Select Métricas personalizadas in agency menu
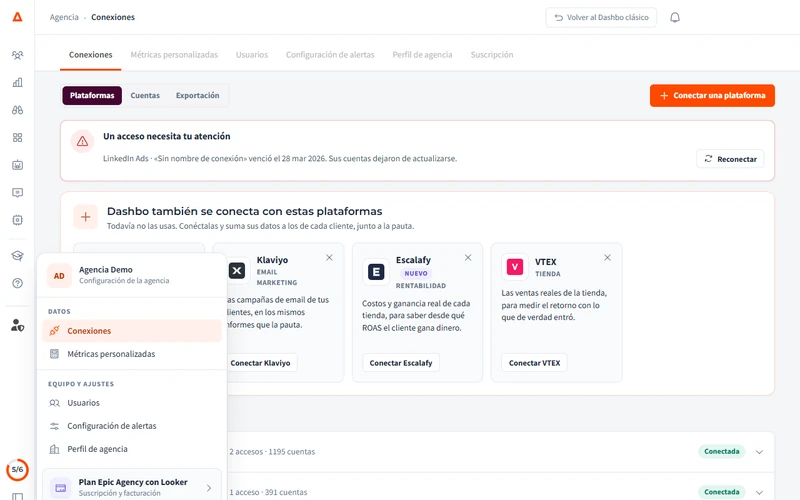800x500 pixels. (132, 354)
